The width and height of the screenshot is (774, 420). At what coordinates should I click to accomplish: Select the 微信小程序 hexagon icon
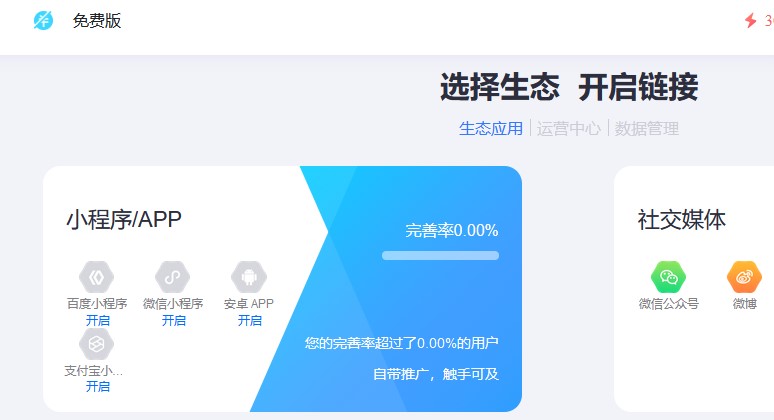coord(173,277)
